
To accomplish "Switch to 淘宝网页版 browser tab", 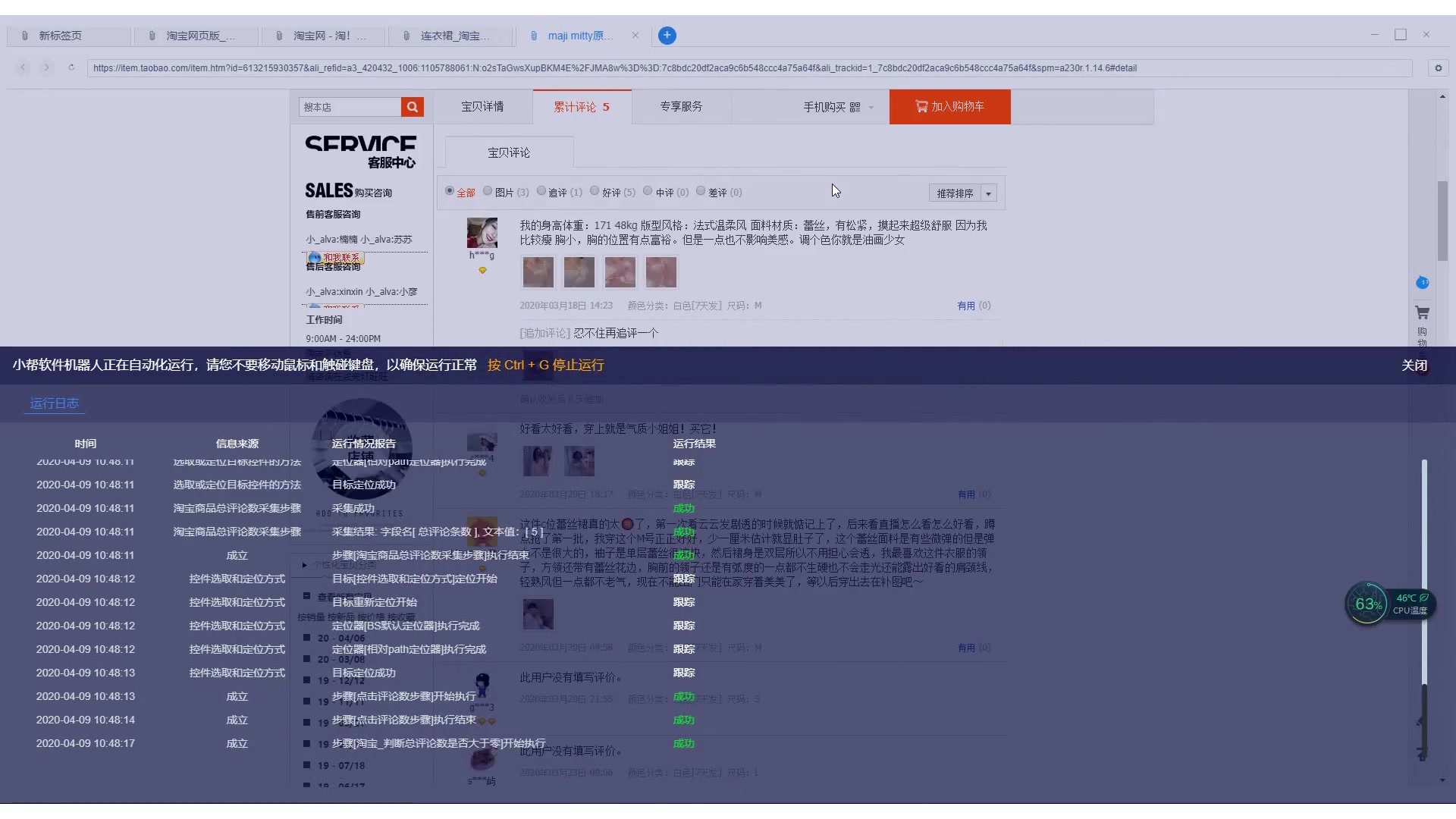I will 196,36.
